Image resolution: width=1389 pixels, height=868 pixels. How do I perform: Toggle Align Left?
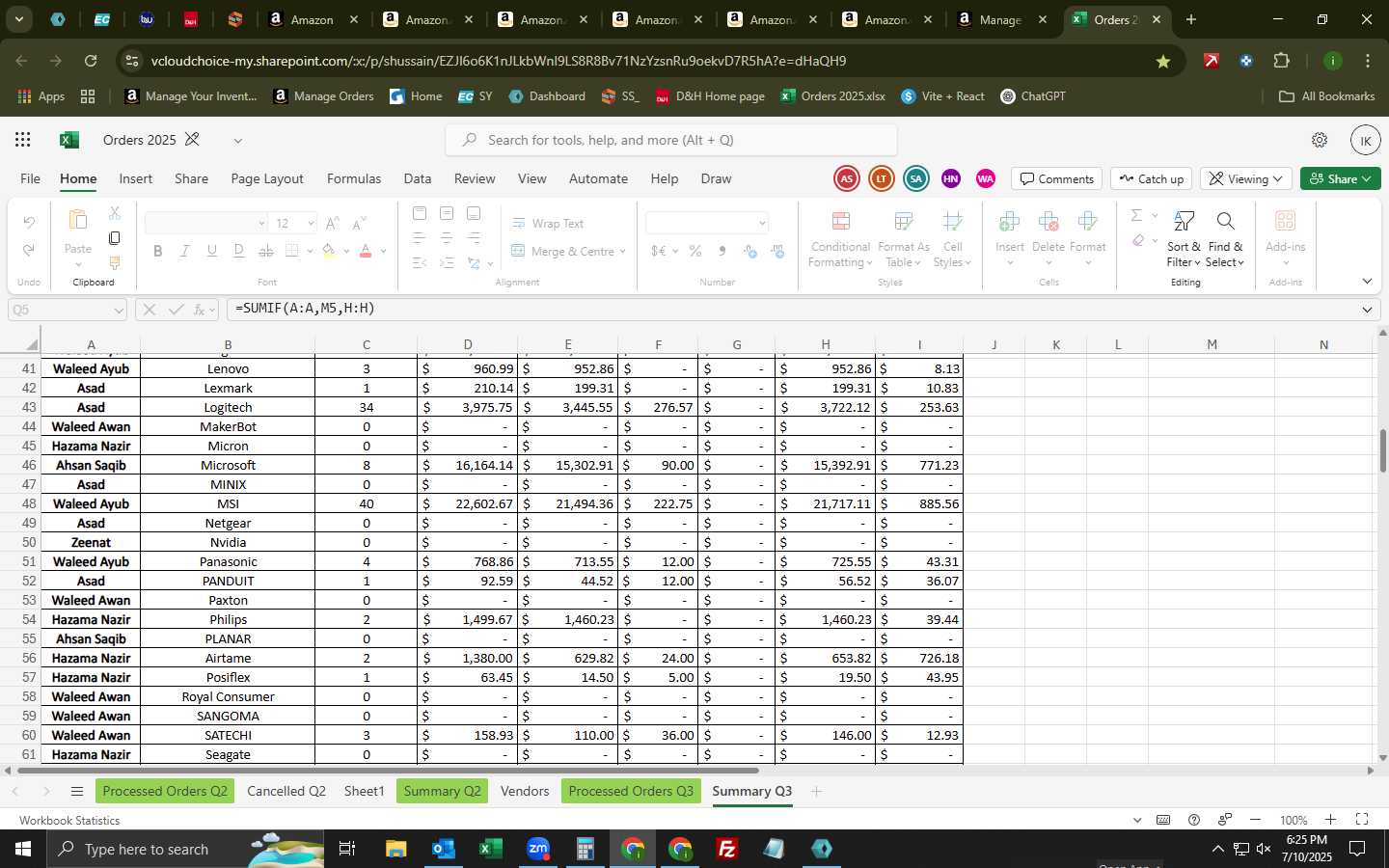tap(419, 237)
